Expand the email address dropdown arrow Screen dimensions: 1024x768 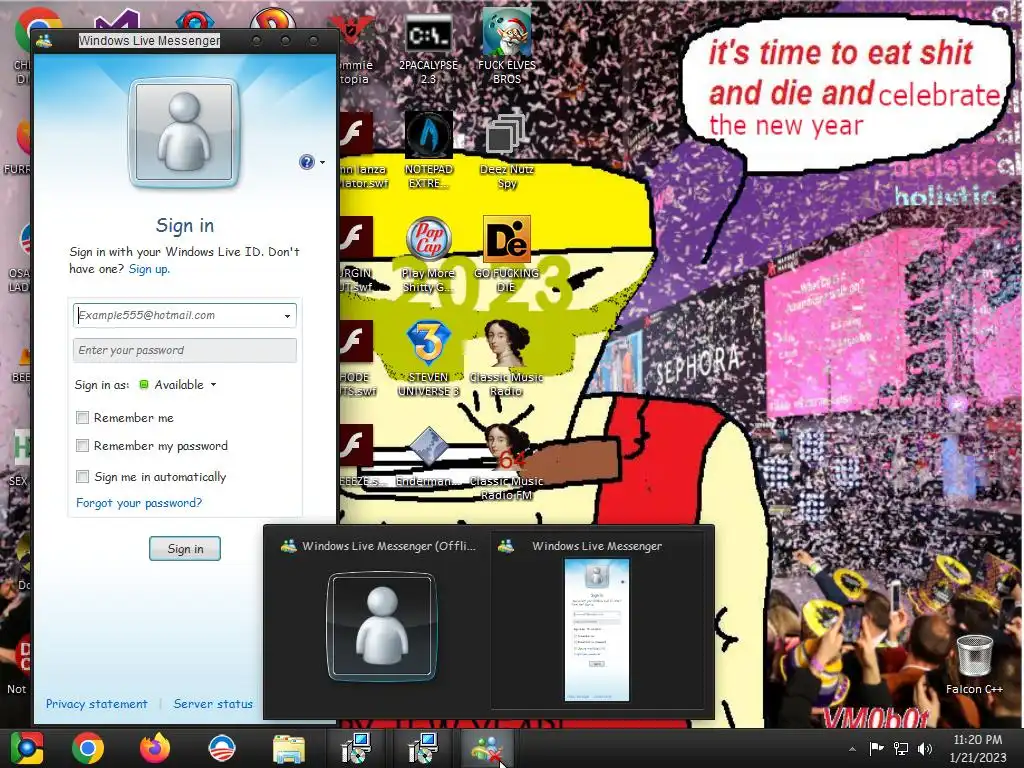[287, 316]
